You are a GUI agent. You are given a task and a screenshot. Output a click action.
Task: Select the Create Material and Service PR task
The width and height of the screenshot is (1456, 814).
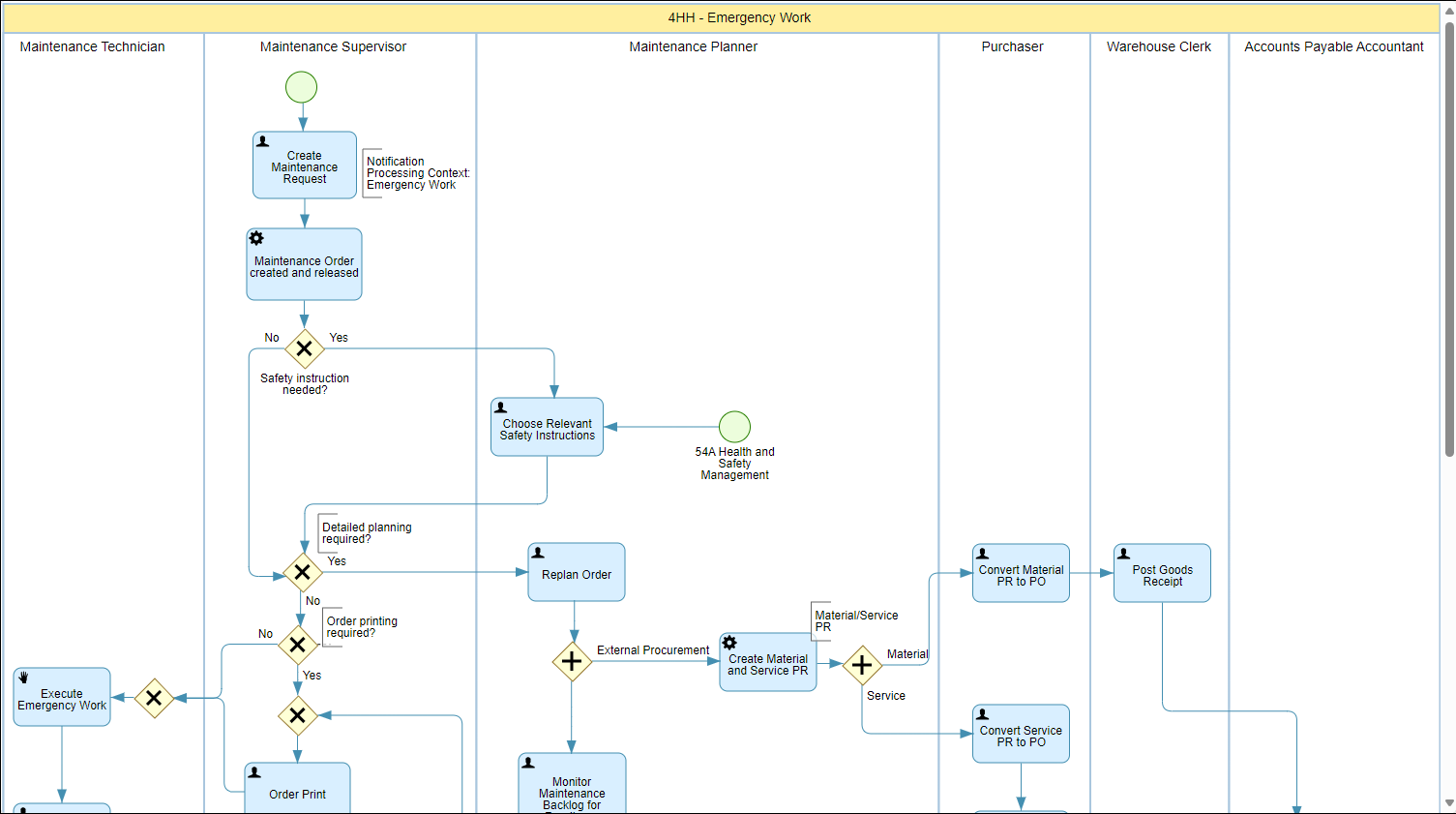[768, 662]
